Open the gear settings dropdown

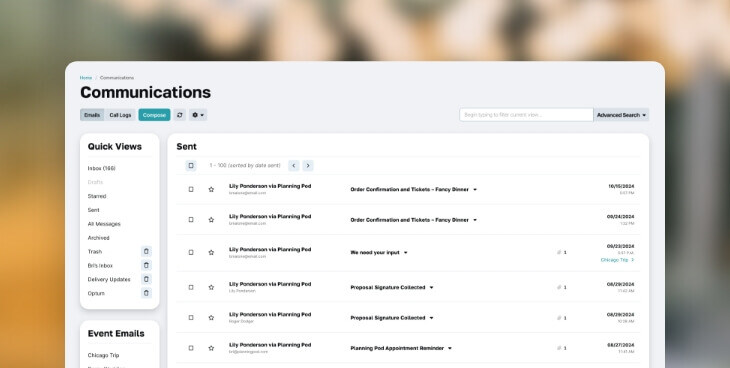[198, 115]
